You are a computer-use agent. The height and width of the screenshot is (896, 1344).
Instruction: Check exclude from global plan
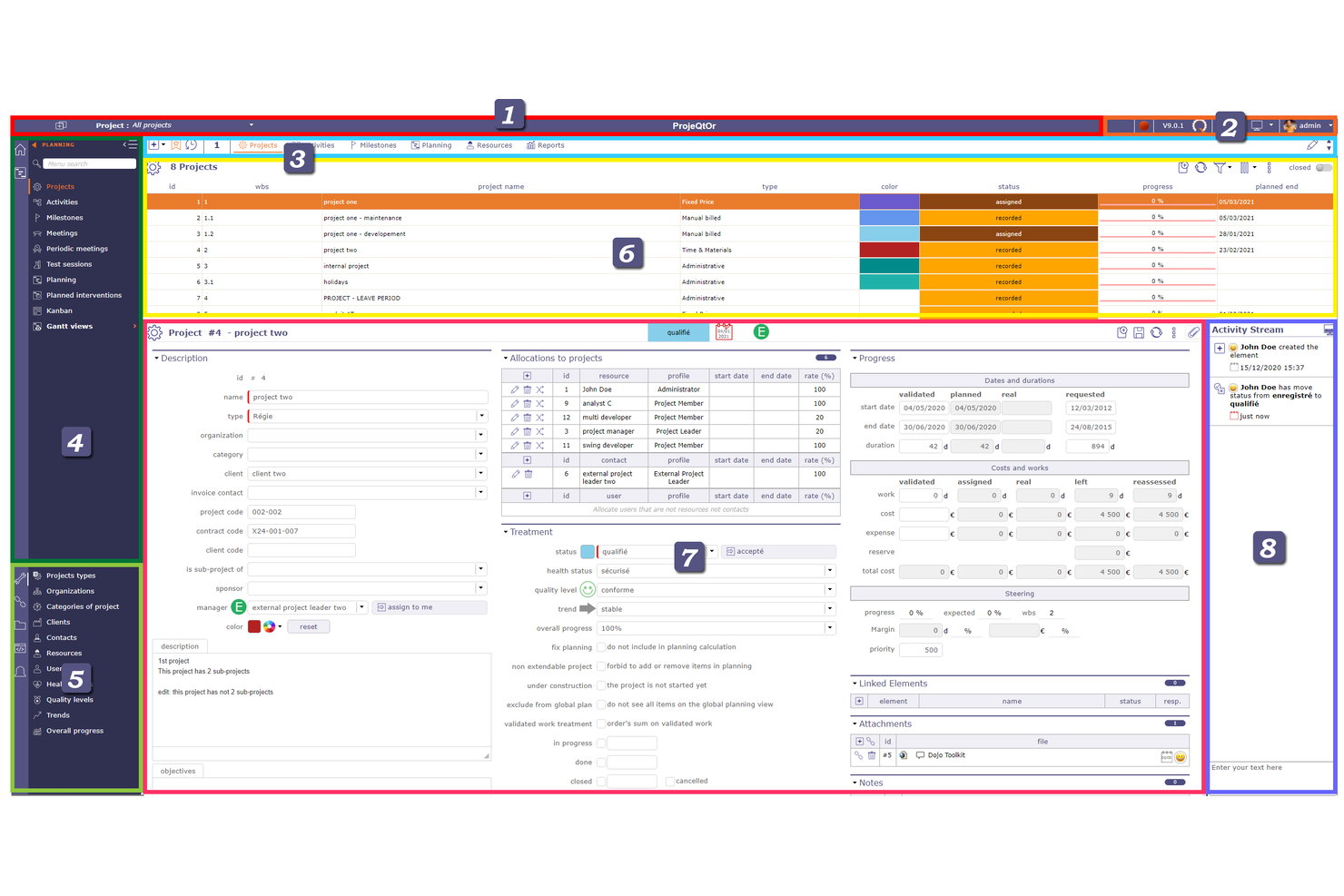click(x=601, y=704)
